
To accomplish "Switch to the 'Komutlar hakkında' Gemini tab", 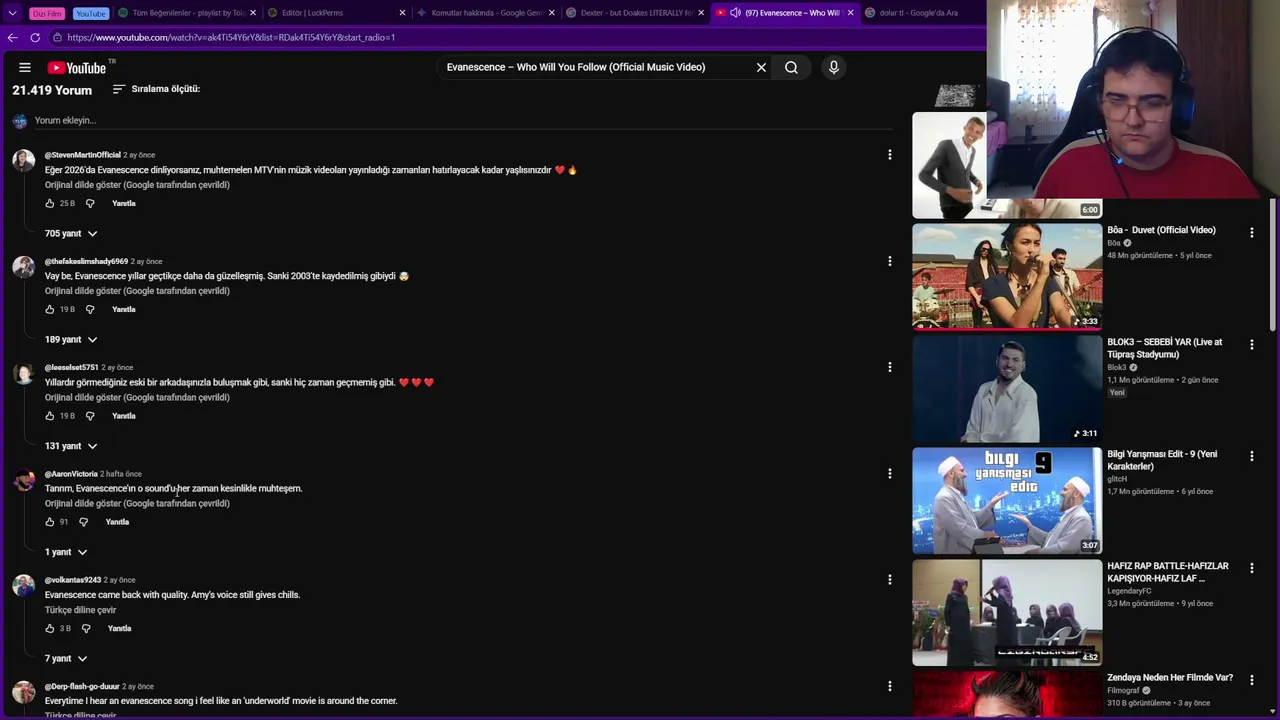I will point(487,13).
